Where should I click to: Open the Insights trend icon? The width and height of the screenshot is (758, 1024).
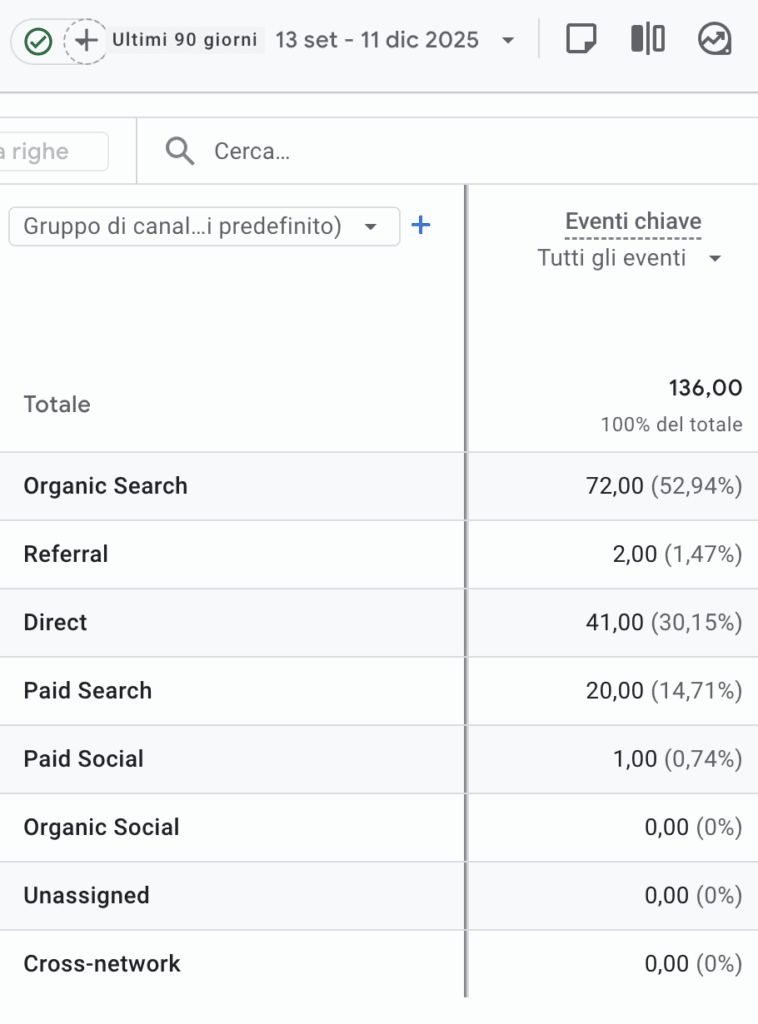click(714, 40)
